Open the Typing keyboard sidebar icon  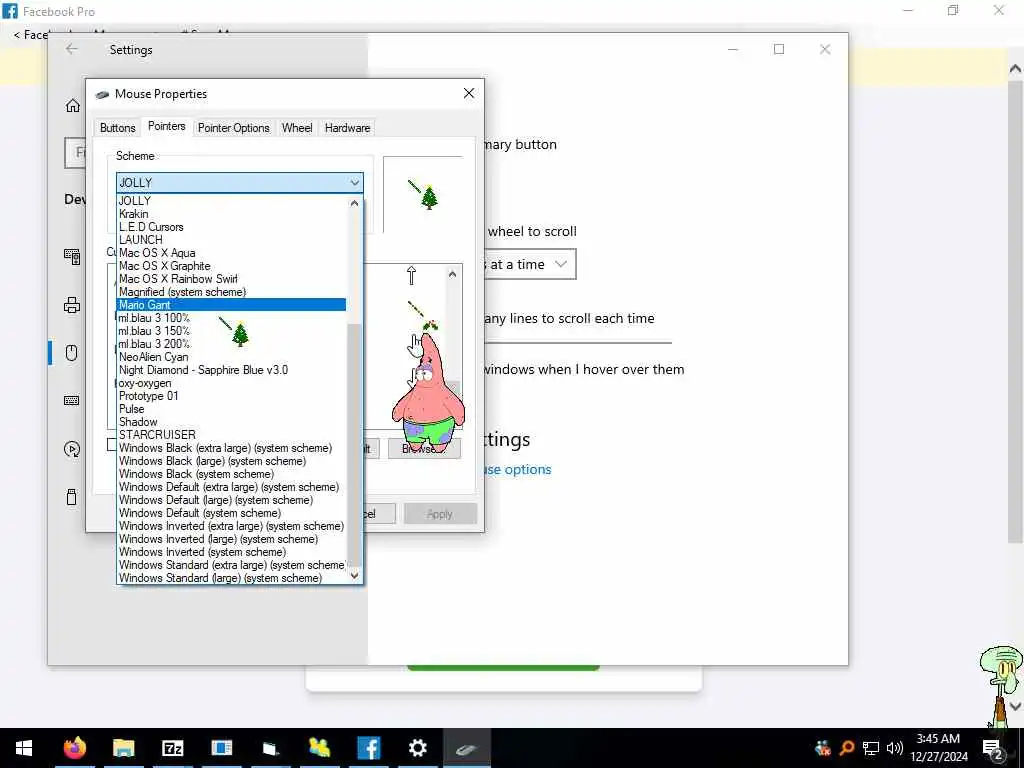(x=72, y=400)
